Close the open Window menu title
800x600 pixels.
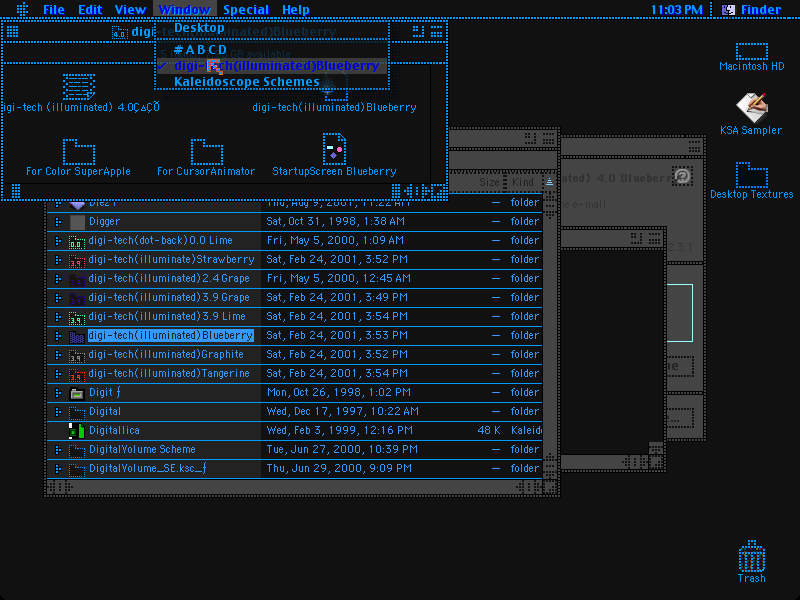tap(185, 10)
